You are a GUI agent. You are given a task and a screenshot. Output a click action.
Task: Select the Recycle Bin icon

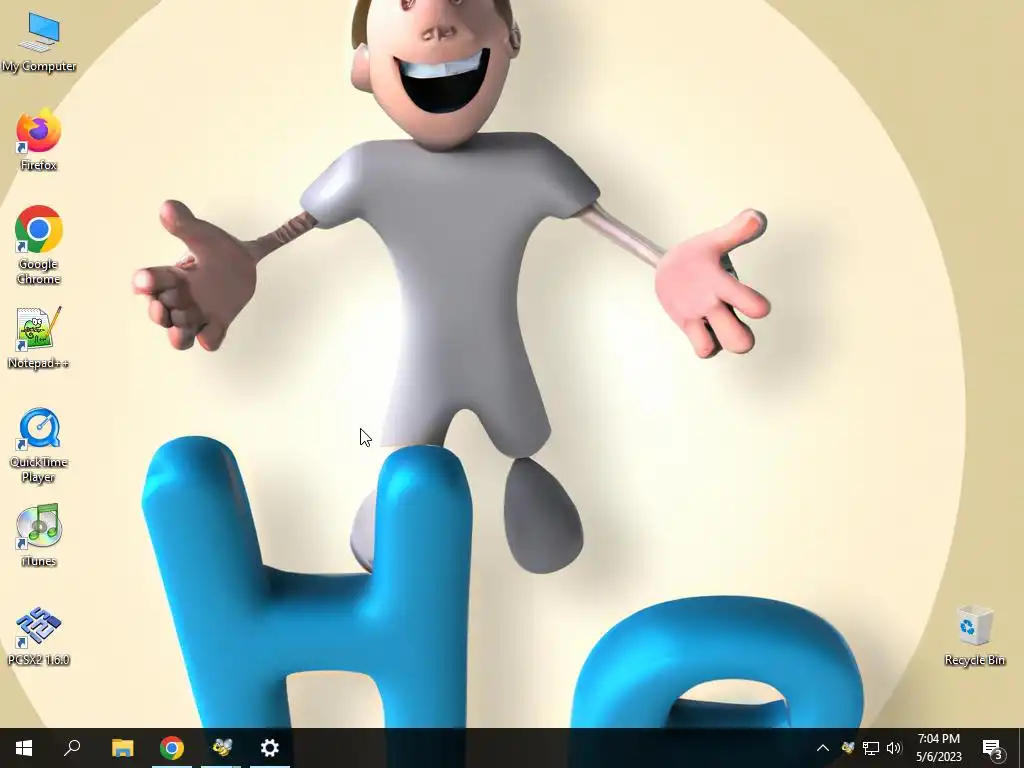pos(974,635)
